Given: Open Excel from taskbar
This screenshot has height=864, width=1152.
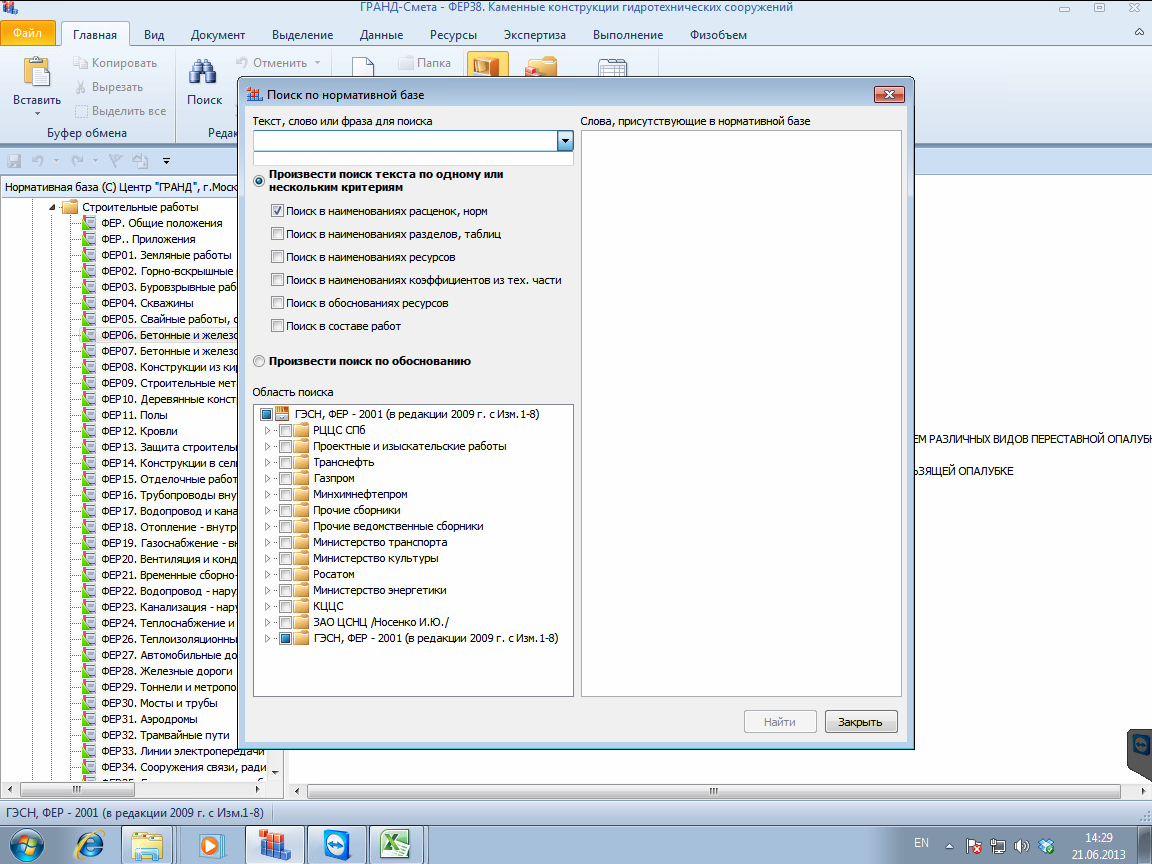Looking at the screenshot, I should 397,845.
